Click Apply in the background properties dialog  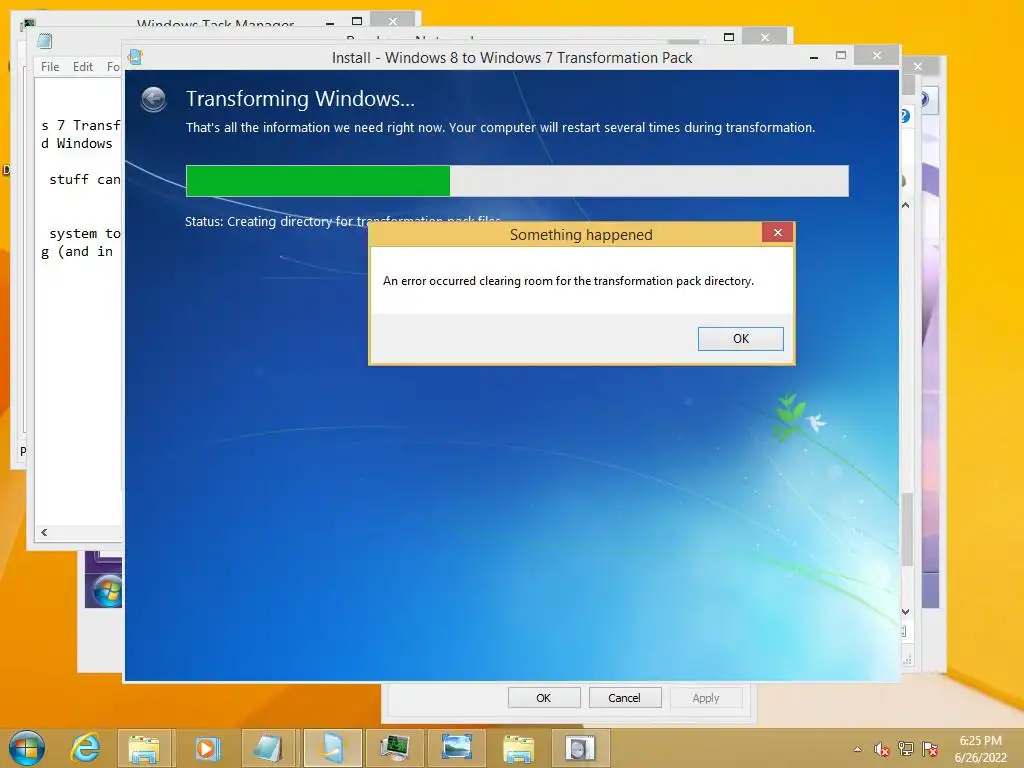tap(706, 697)
